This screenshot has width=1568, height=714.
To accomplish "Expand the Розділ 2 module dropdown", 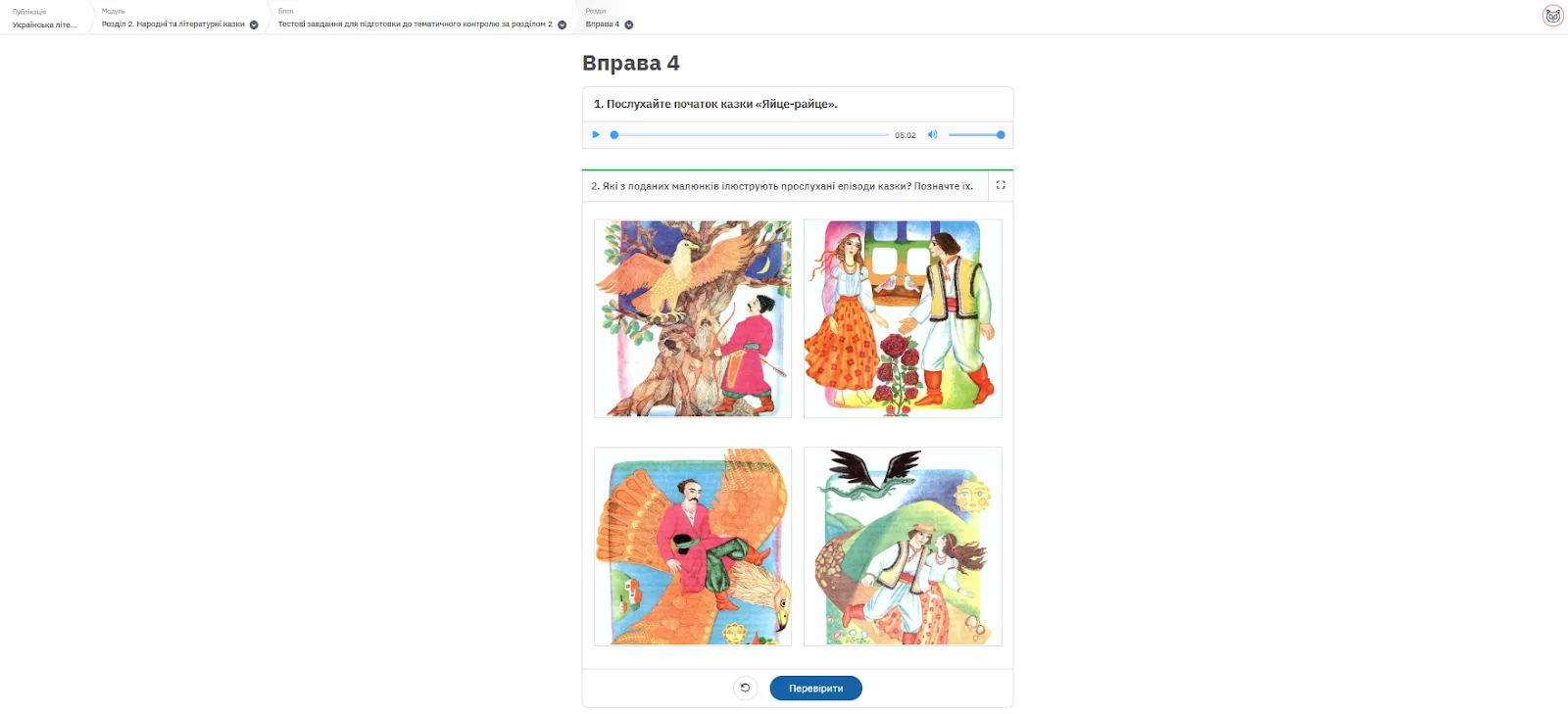I will point(254,24).
